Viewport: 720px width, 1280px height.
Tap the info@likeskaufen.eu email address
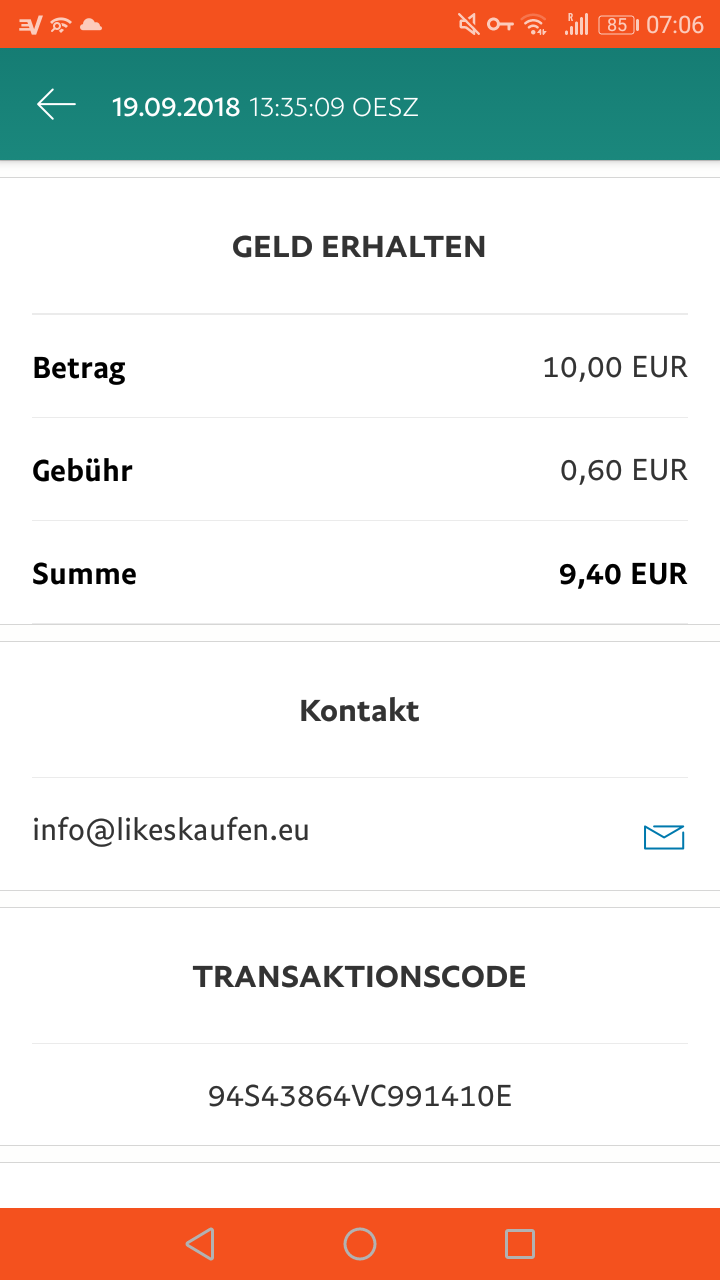pos(171,830)
